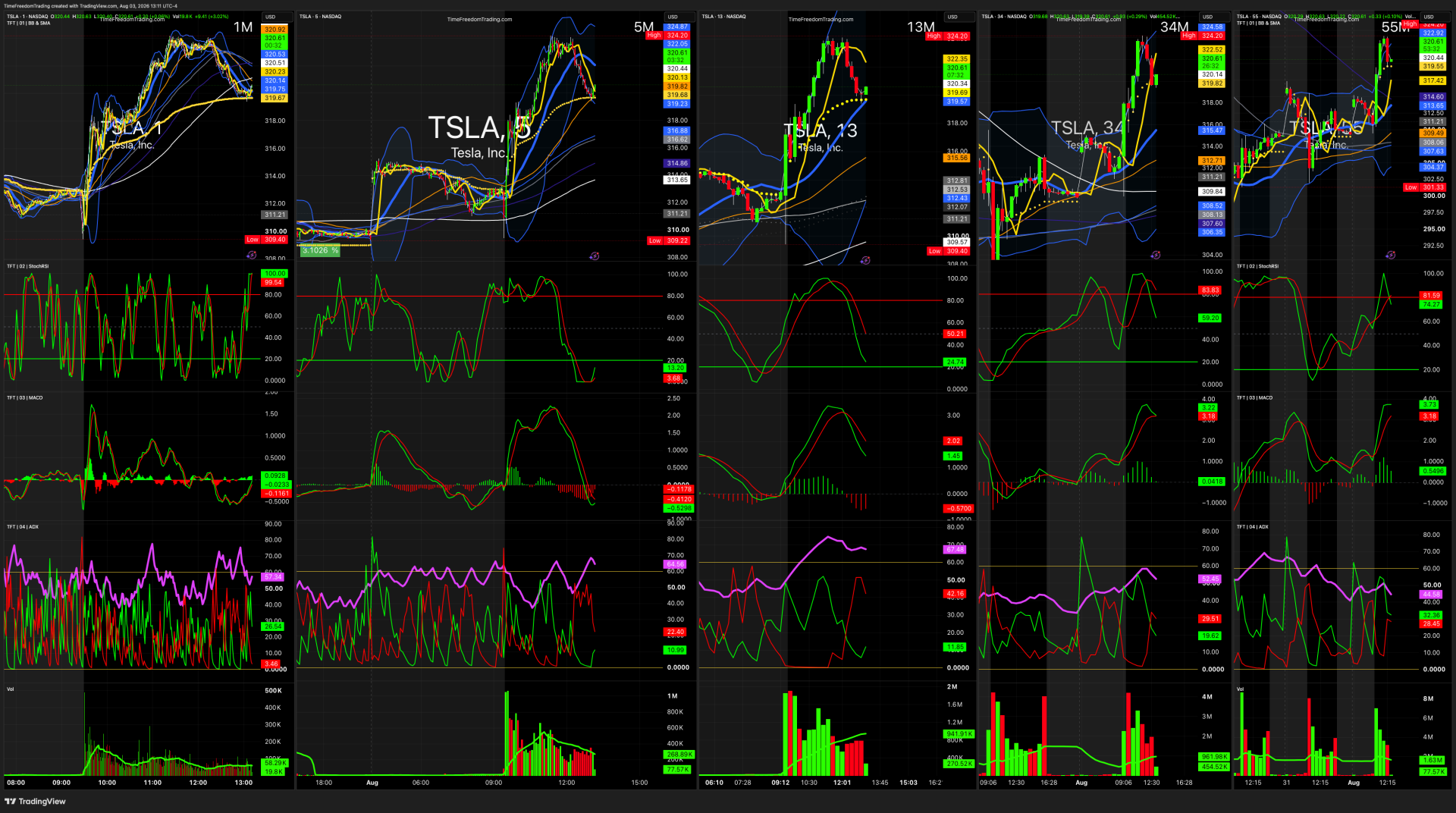Click the white '309.84' price tag in 34M chart
The height and width of the screenshot is (813, 1456).
coord(1212,191)
